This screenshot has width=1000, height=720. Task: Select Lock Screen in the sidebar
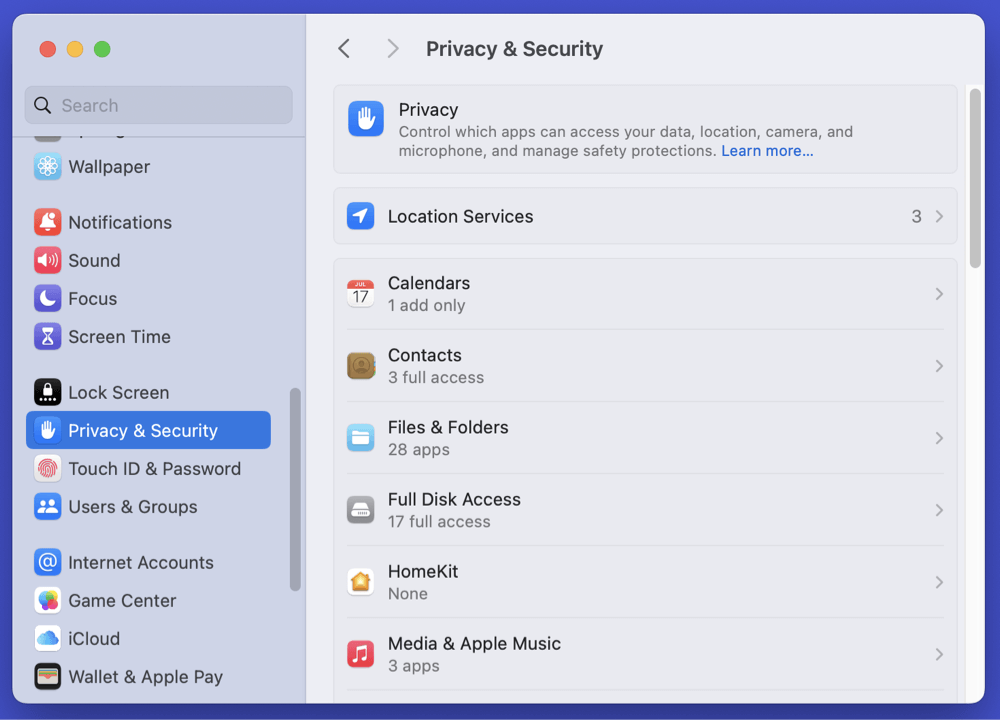[118, 392]
